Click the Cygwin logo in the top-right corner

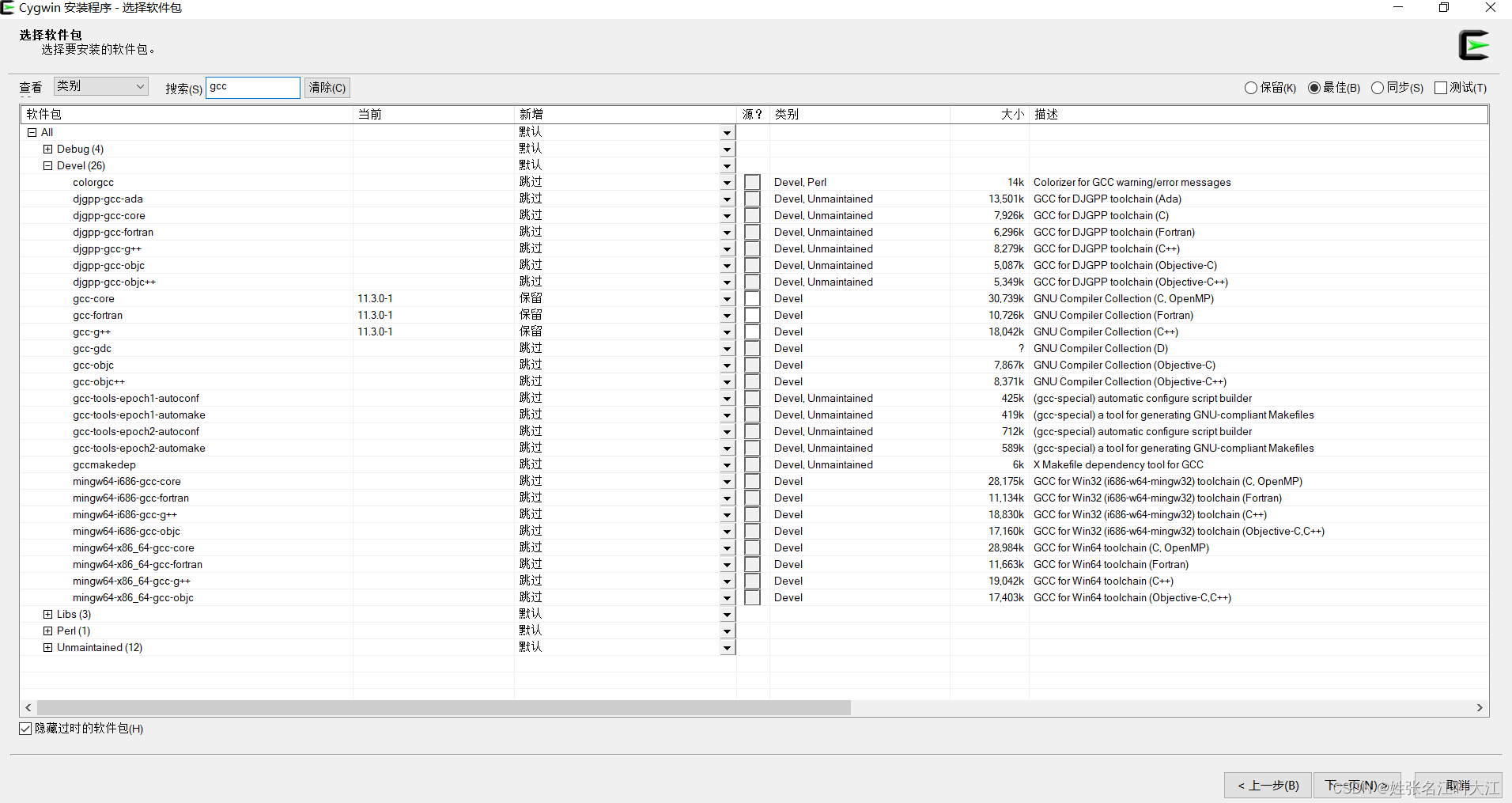(1474, 45)
